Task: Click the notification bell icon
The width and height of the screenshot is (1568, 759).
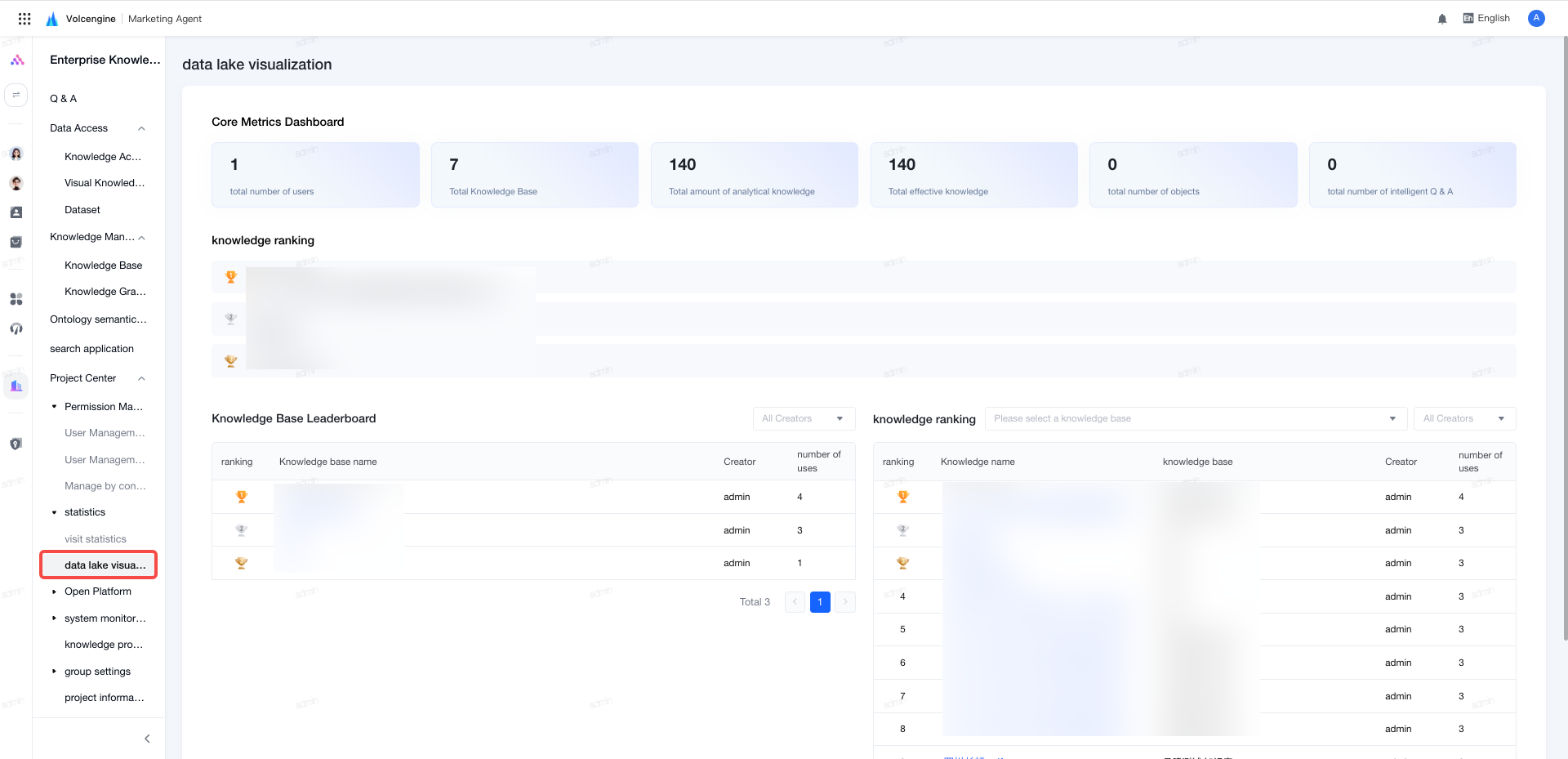Action: coord(1442,19)
